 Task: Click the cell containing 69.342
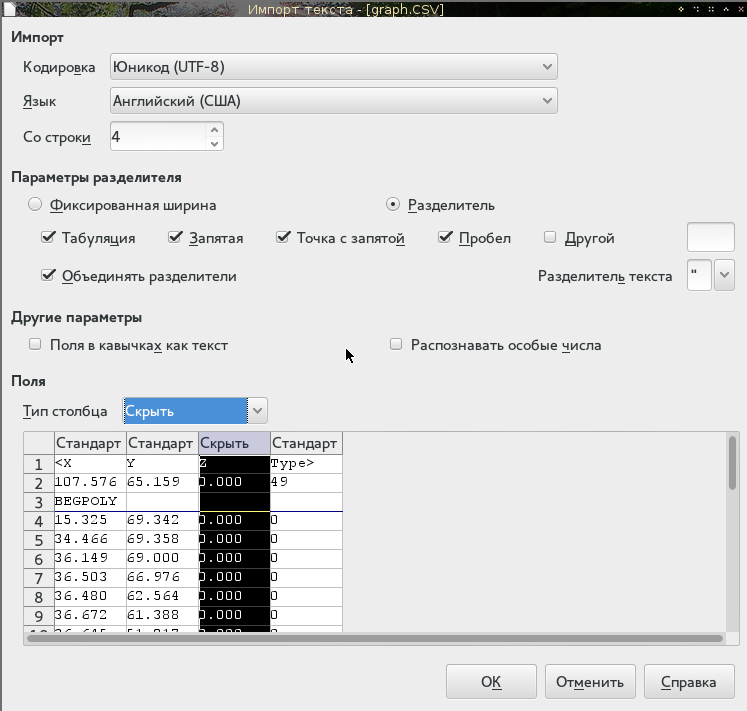162,520
